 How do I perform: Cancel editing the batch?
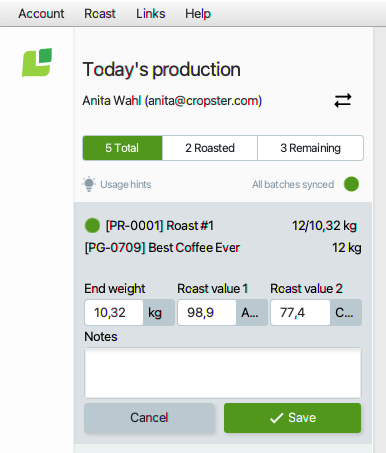149,418
